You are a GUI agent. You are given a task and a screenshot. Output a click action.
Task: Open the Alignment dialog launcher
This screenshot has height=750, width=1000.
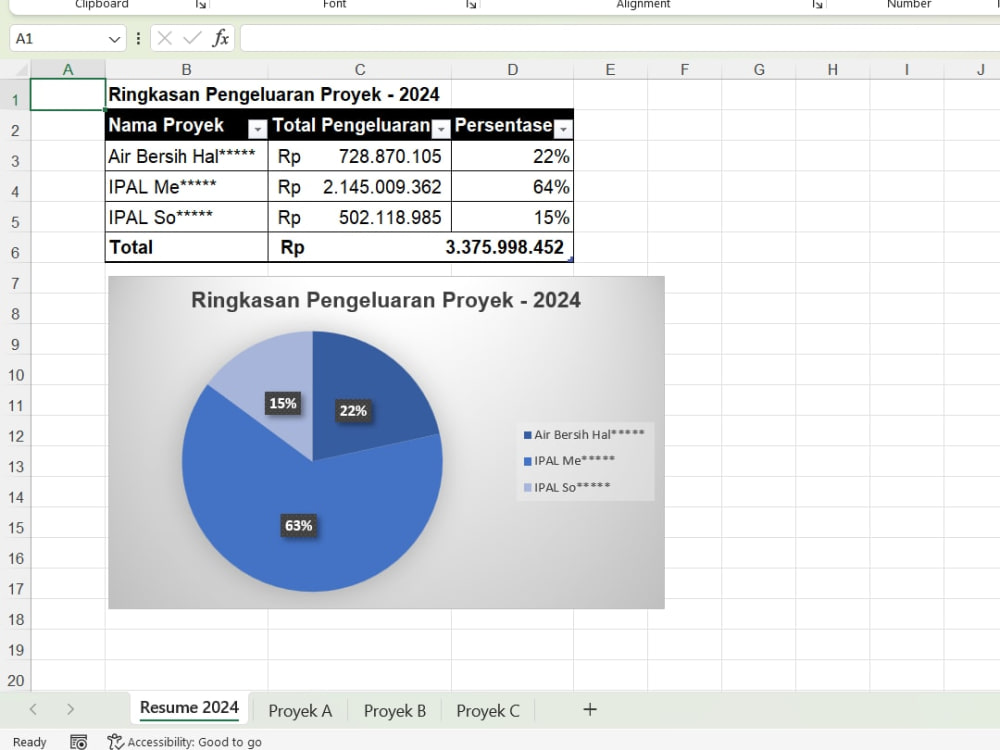817,4
